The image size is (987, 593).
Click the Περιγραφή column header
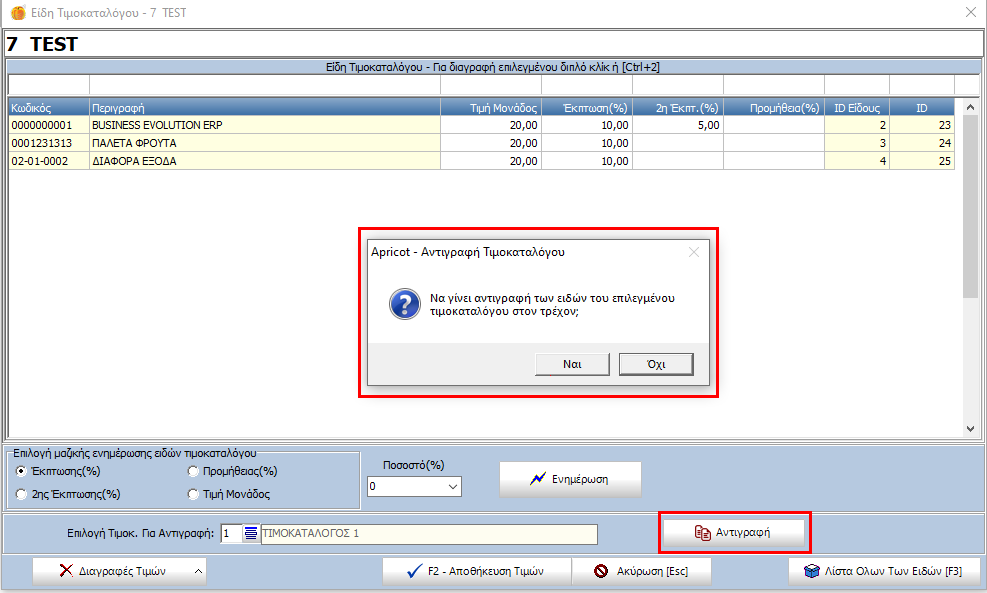click(265, 108)
